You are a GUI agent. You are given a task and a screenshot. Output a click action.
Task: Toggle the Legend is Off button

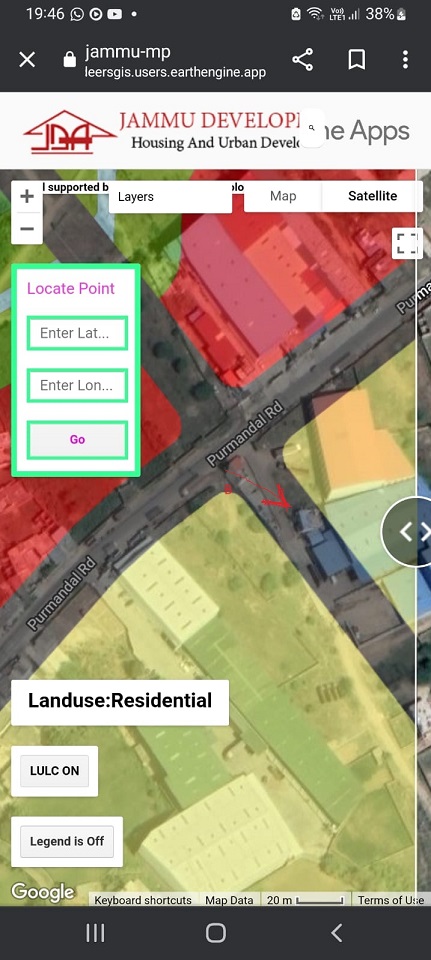coord(67,841)
